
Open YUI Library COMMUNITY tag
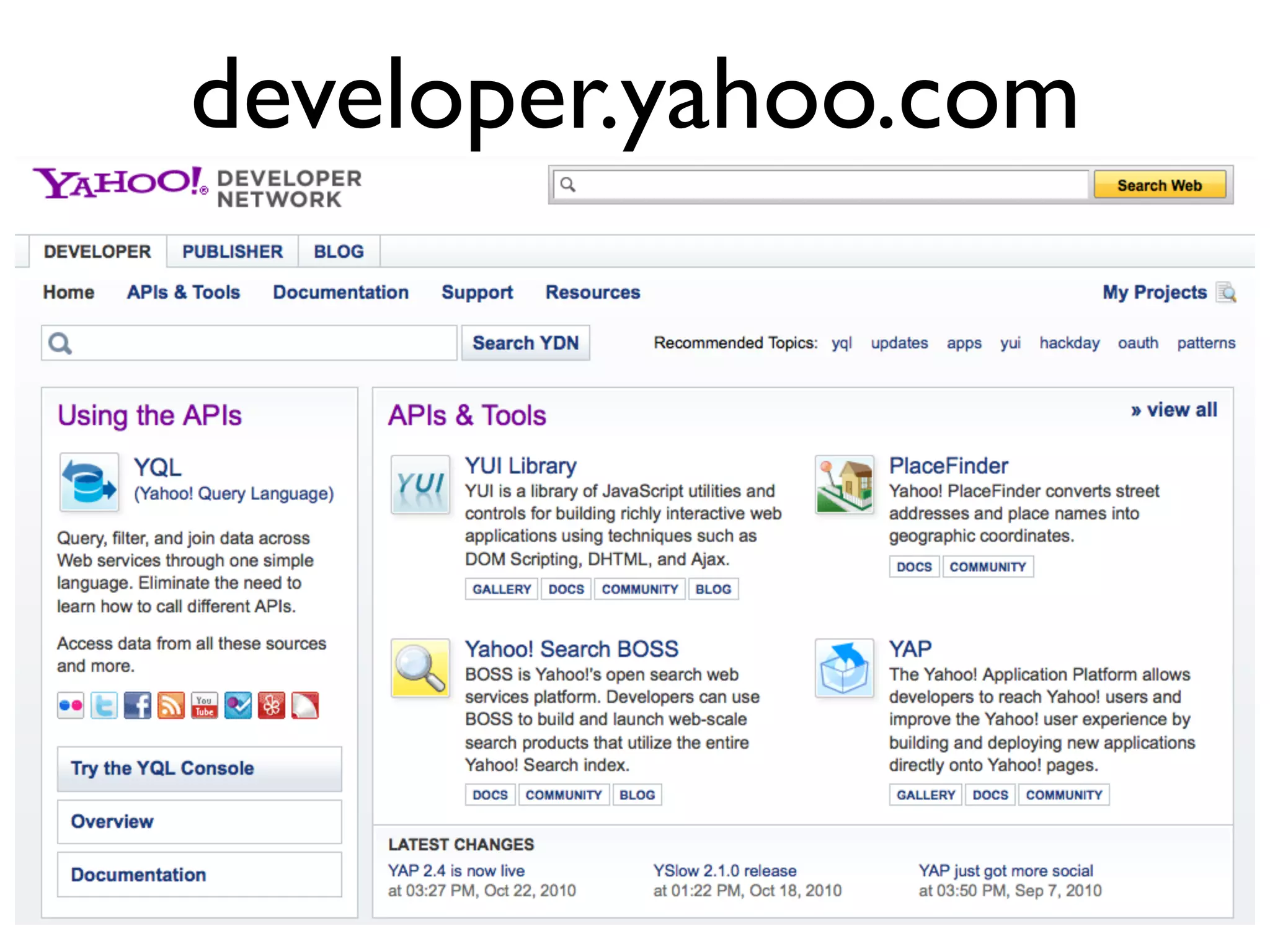640,589
